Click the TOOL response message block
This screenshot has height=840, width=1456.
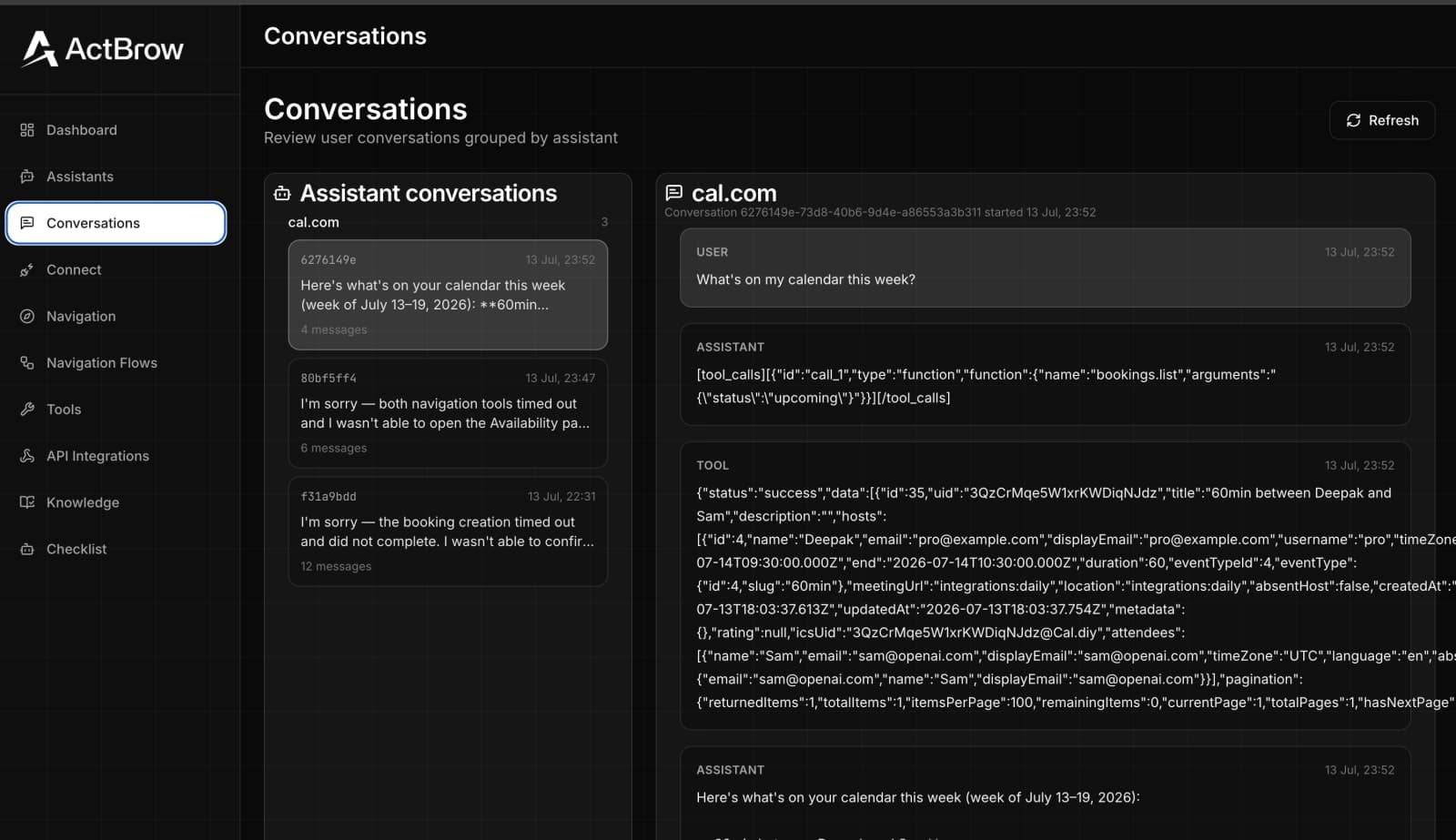[x=1045, y=586]
